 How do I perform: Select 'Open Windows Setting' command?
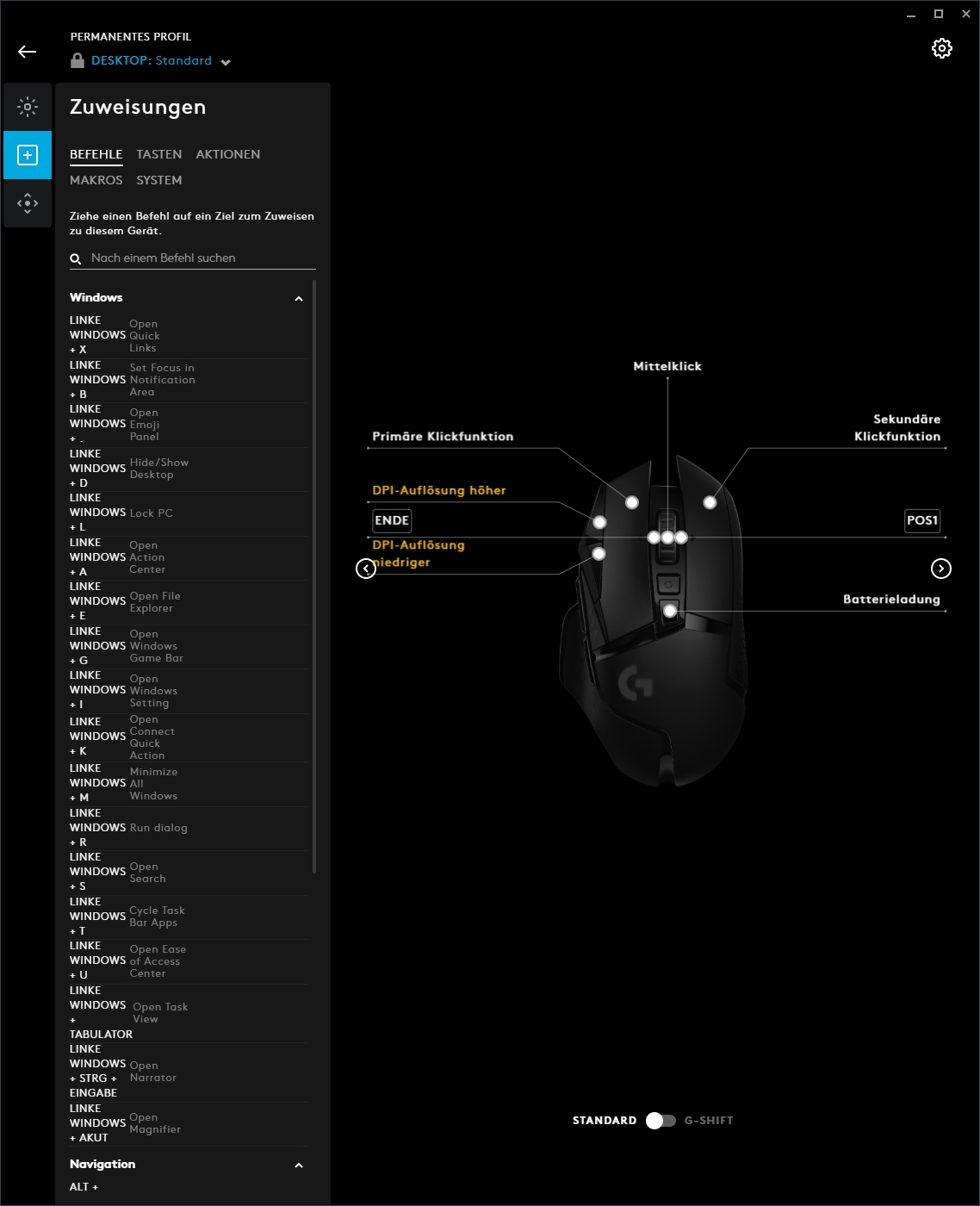[188, 690]
